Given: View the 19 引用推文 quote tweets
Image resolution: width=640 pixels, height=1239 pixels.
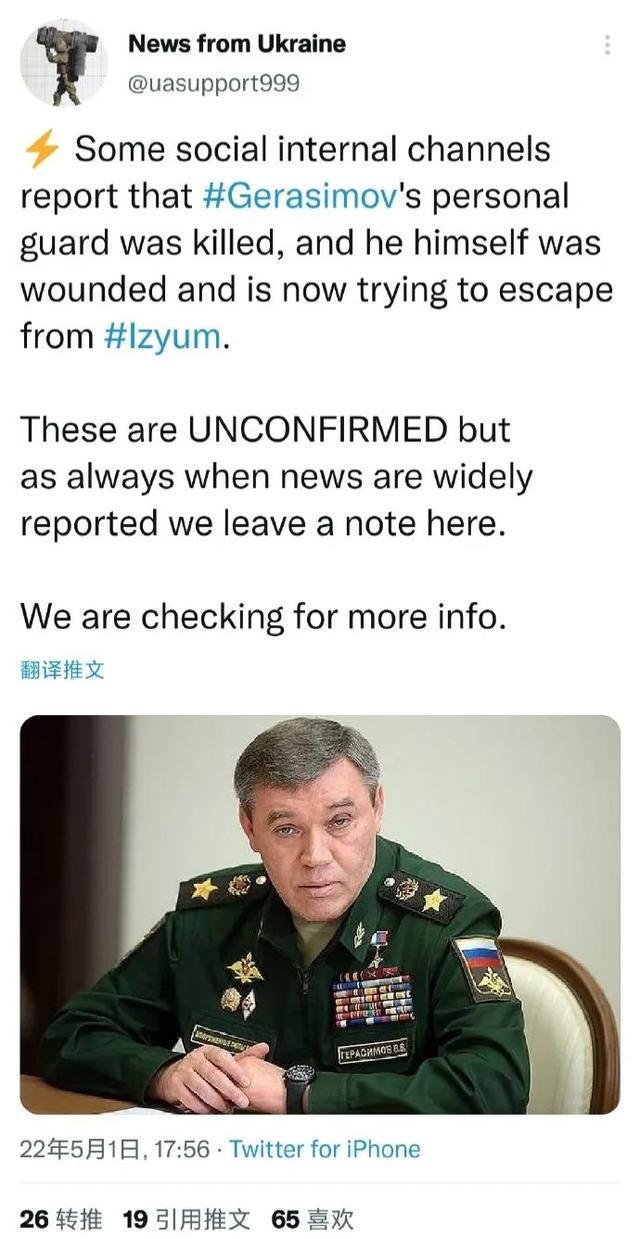Looking at the screenshot, I should coord(186,1218).
